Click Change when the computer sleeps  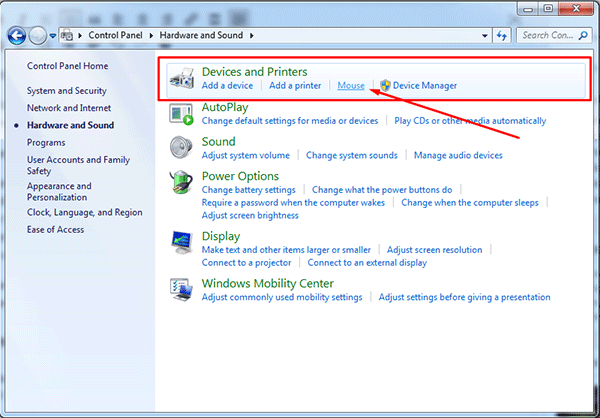point(470,202)
